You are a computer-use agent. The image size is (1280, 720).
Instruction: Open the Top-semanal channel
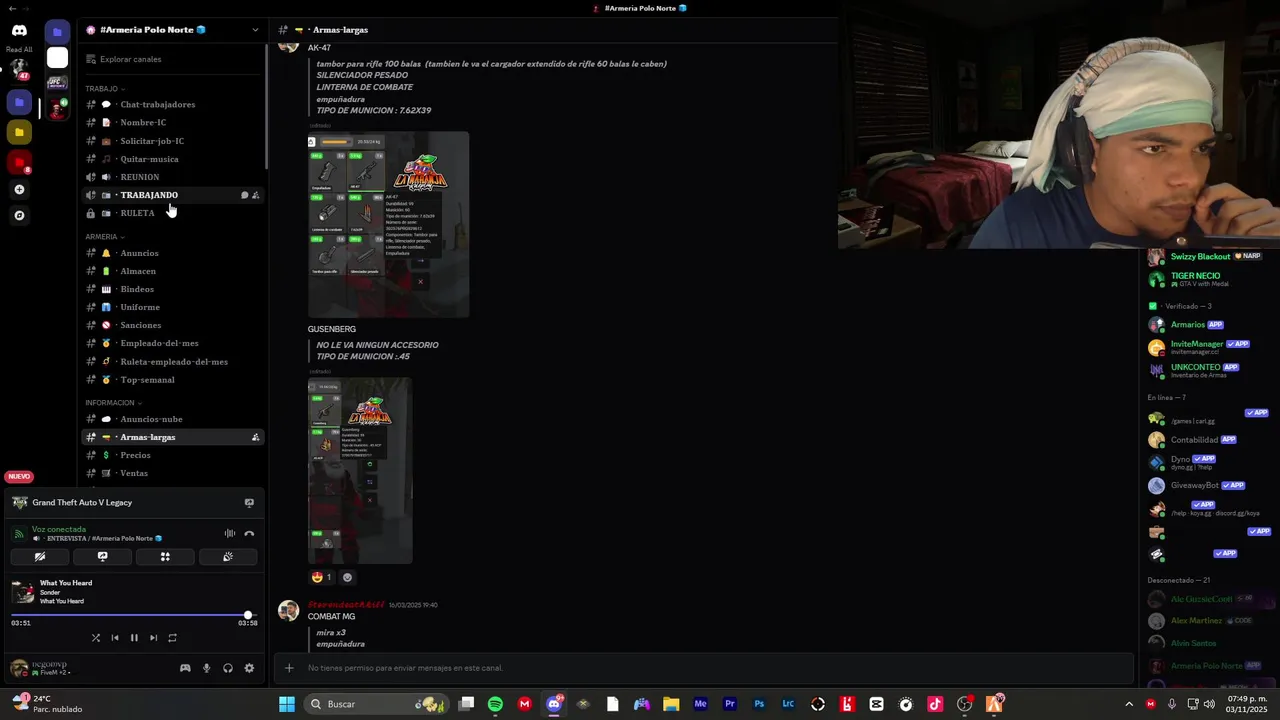point(172,380)
